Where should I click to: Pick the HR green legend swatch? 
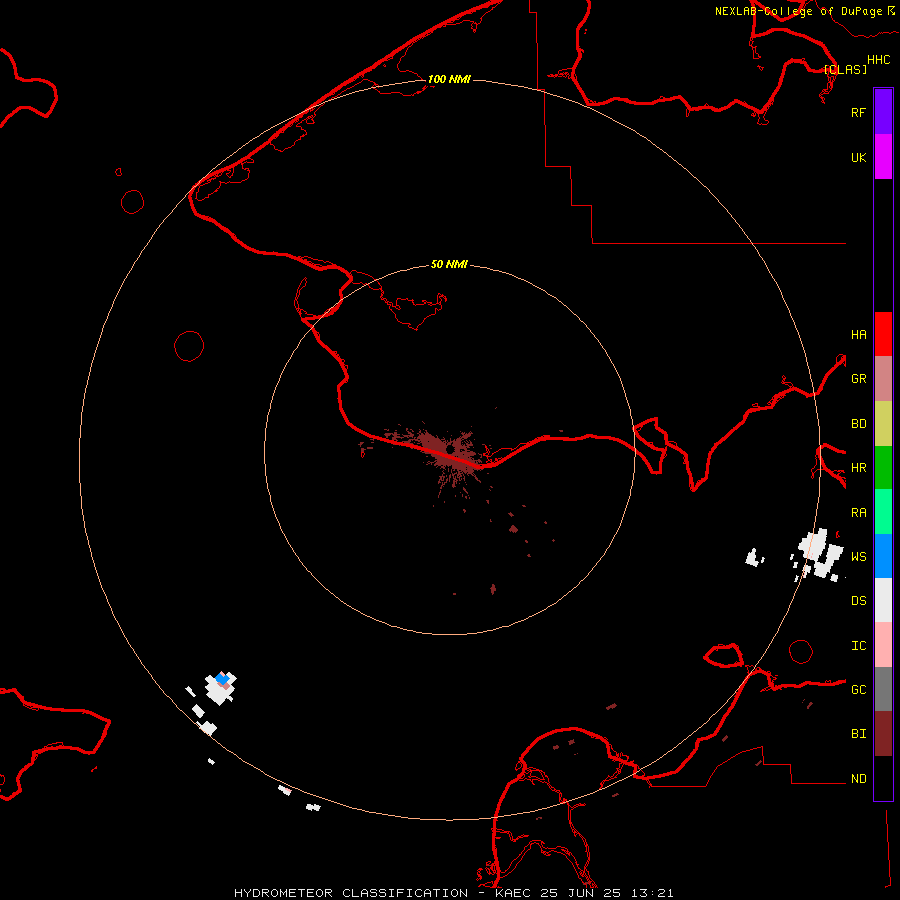pyautogui.click(x=883, y=468)
